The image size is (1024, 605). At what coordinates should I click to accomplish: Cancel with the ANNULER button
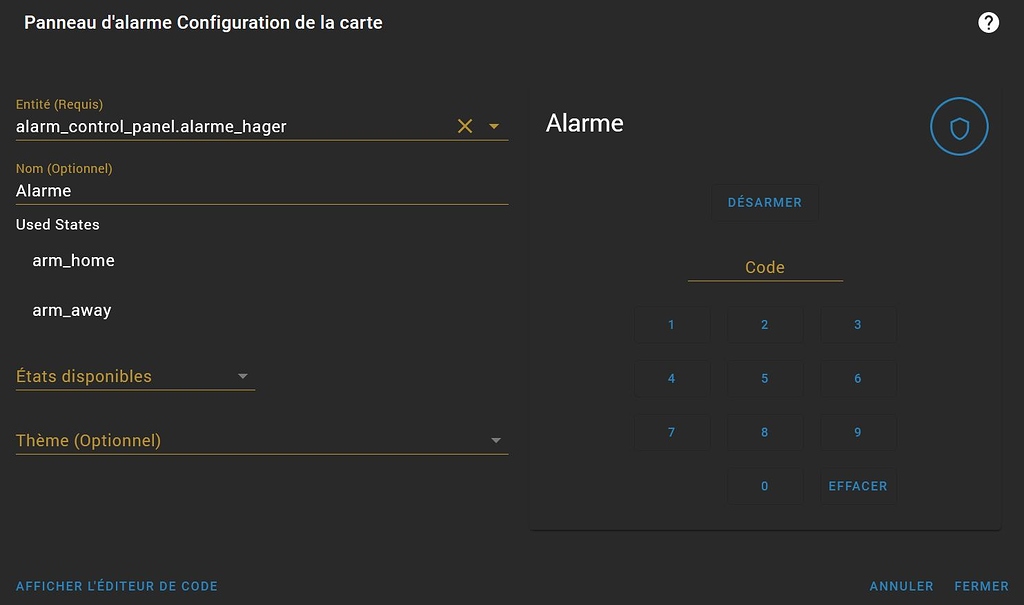(x=901, y=586)
